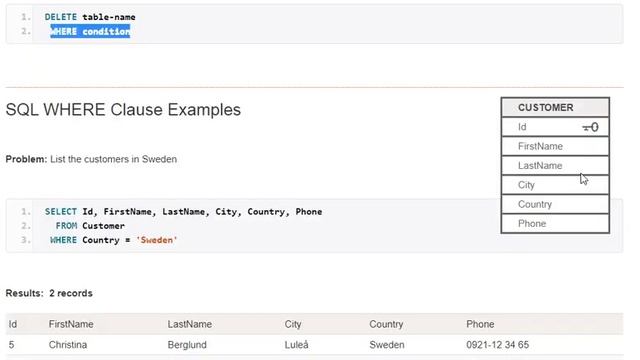
Task: Click LastName column header in results
Action: [x=189, y=324]
